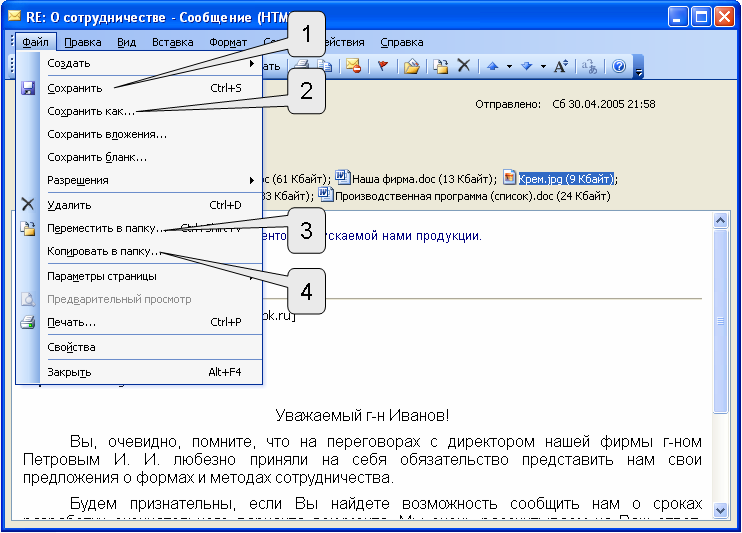The height and width of the screenshot is (533, 742).
Task: Expand the Создать submenu arrow
Action: [x=252, y=63]
